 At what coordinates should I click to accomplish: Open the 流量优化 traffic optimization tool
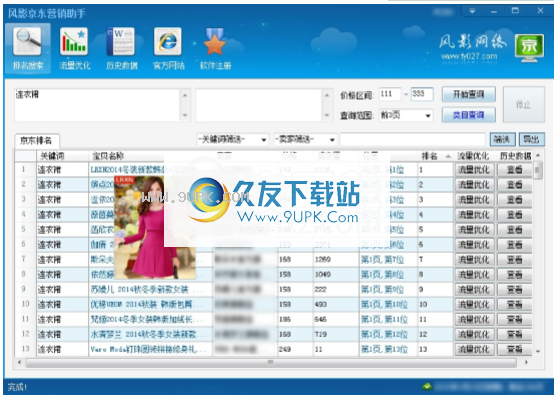coord(74,48)
